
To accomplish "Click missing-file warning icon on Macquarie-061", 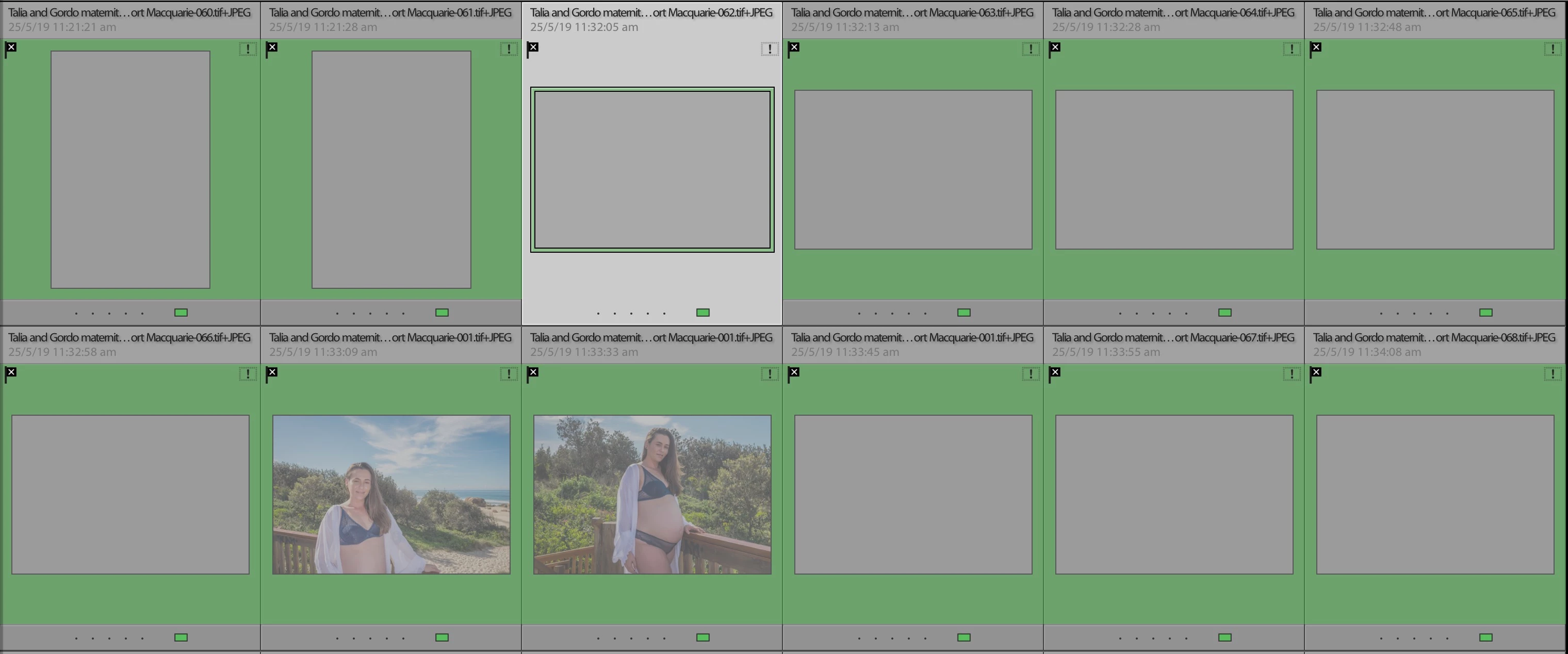I will point(509,50).
